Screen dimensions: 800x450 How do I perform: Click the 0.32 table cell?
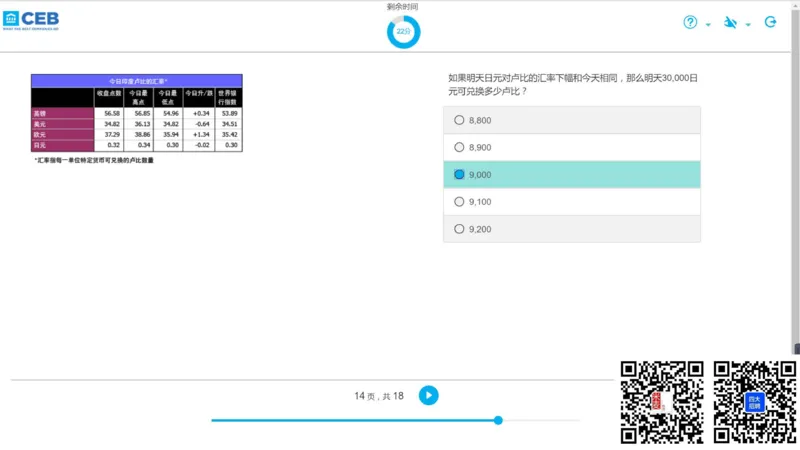[109, 145]
